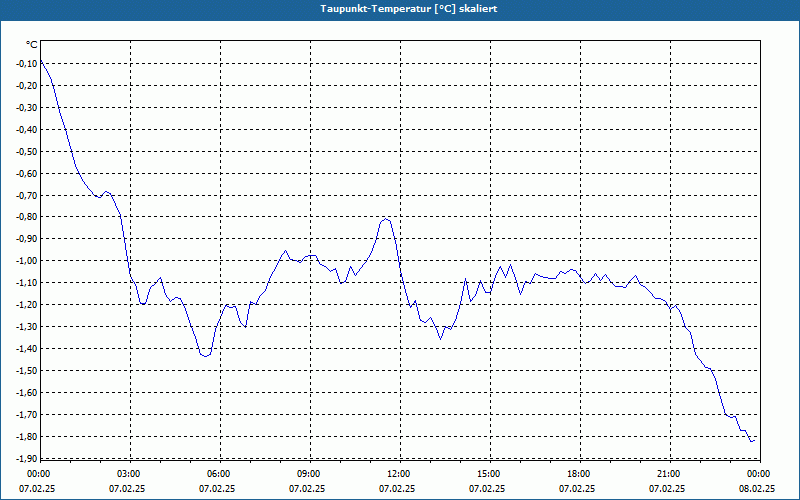The width and height of the screenshot is (800, 500).
Task: Click on the -0,80 axis value
Action: (27, 217)
